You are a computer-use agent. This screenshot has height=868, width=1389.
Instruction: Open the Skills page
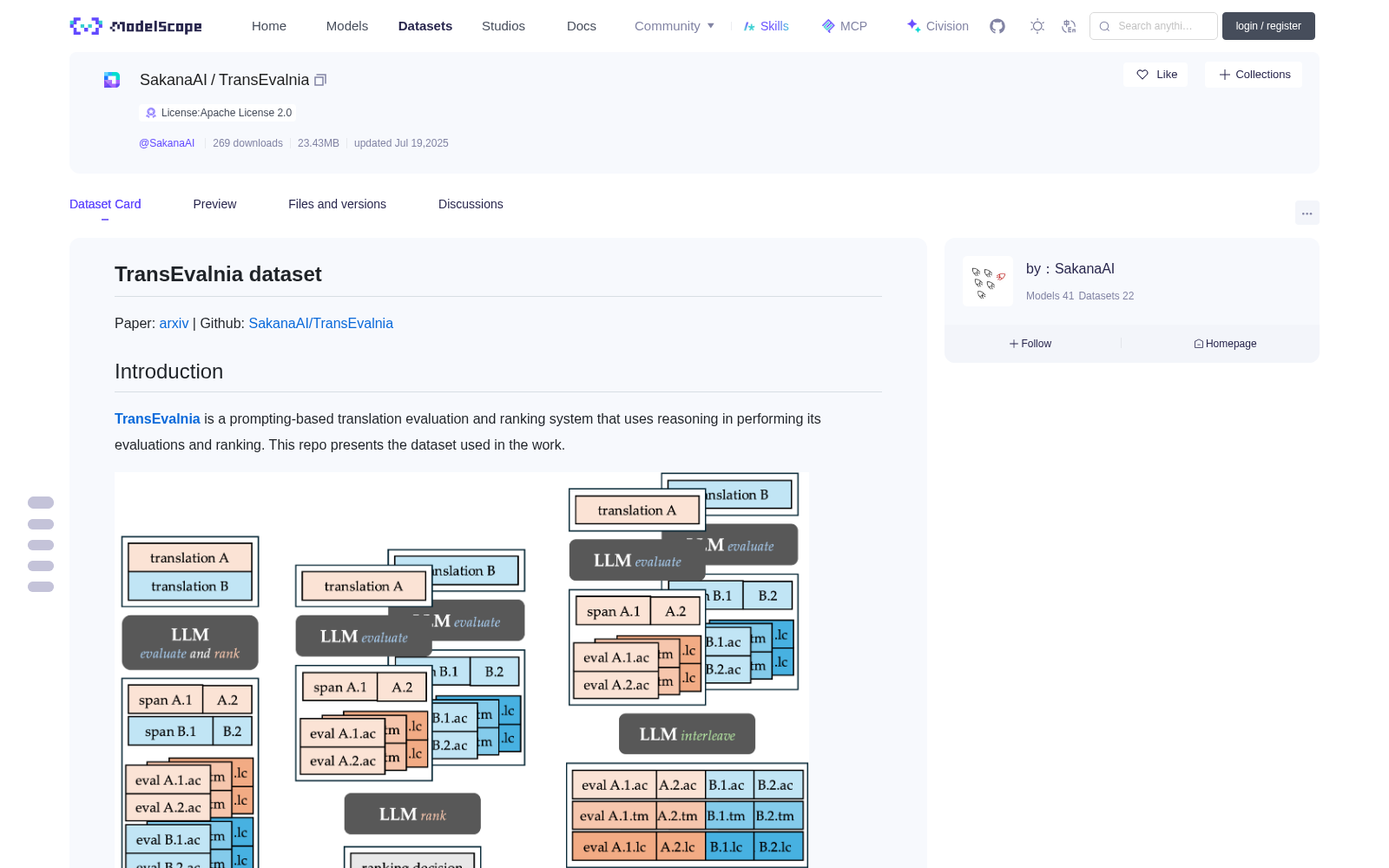pos(766,26)
